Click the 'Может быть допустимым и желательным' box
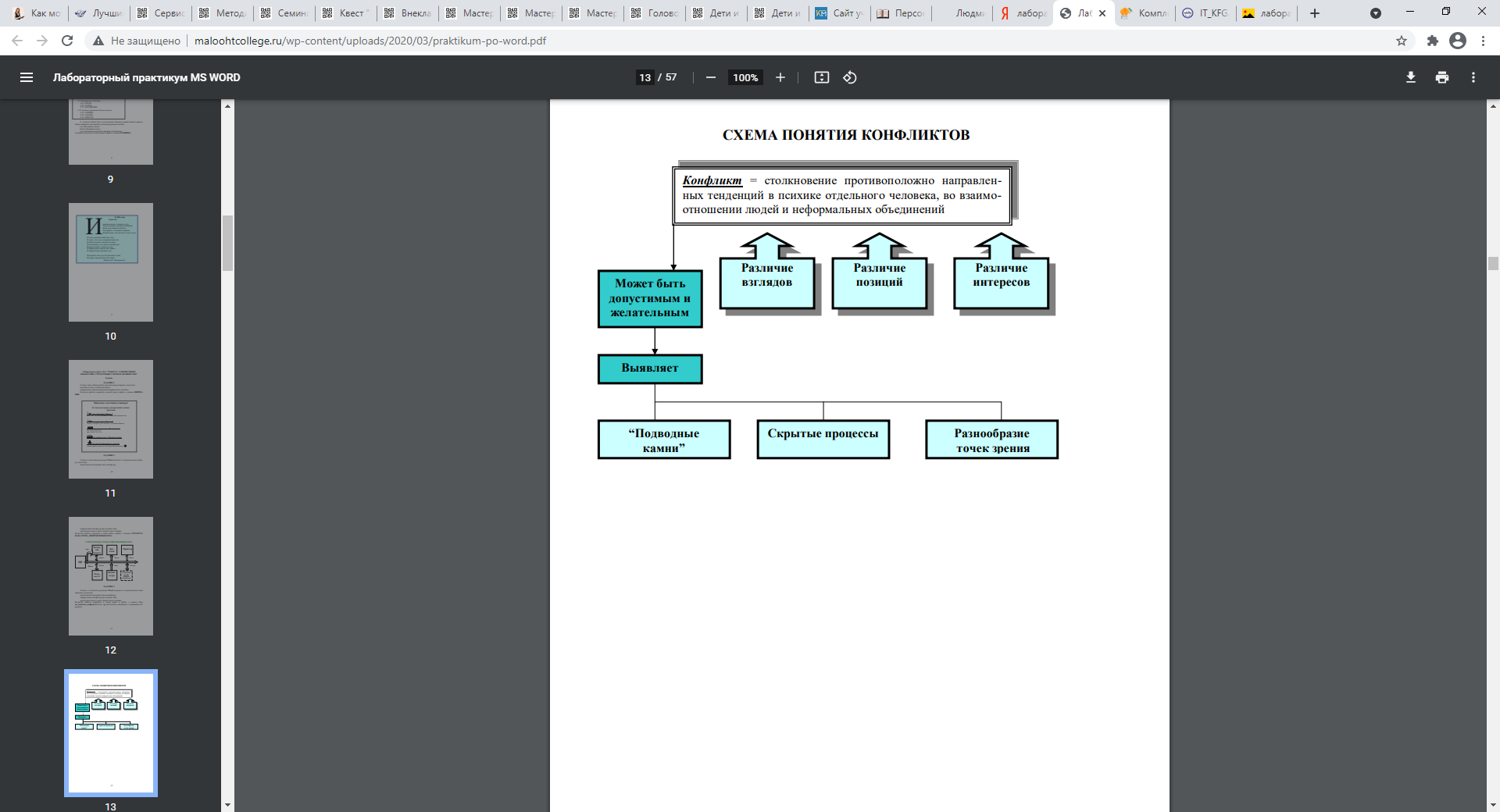The height and width of the screenshot is (812, 1500). point(650,298)
